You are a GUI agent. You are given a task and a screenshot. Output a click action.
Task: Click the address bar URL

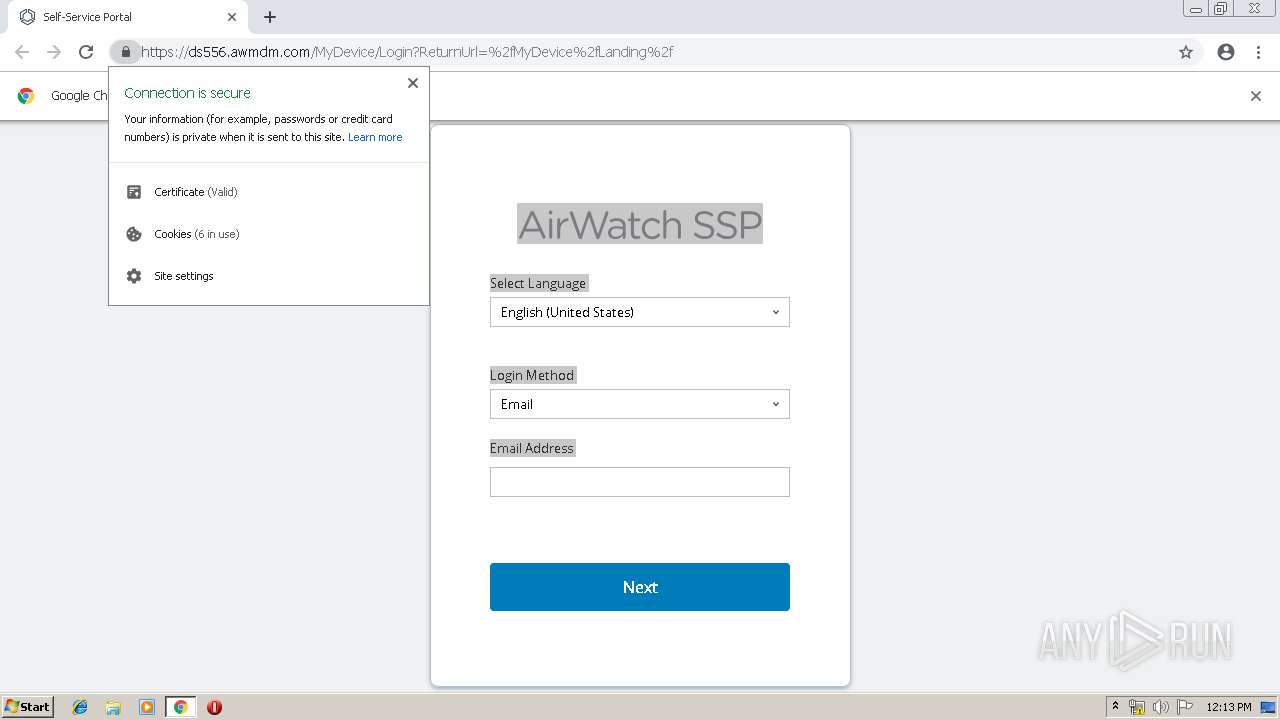[x=407, y=52]
